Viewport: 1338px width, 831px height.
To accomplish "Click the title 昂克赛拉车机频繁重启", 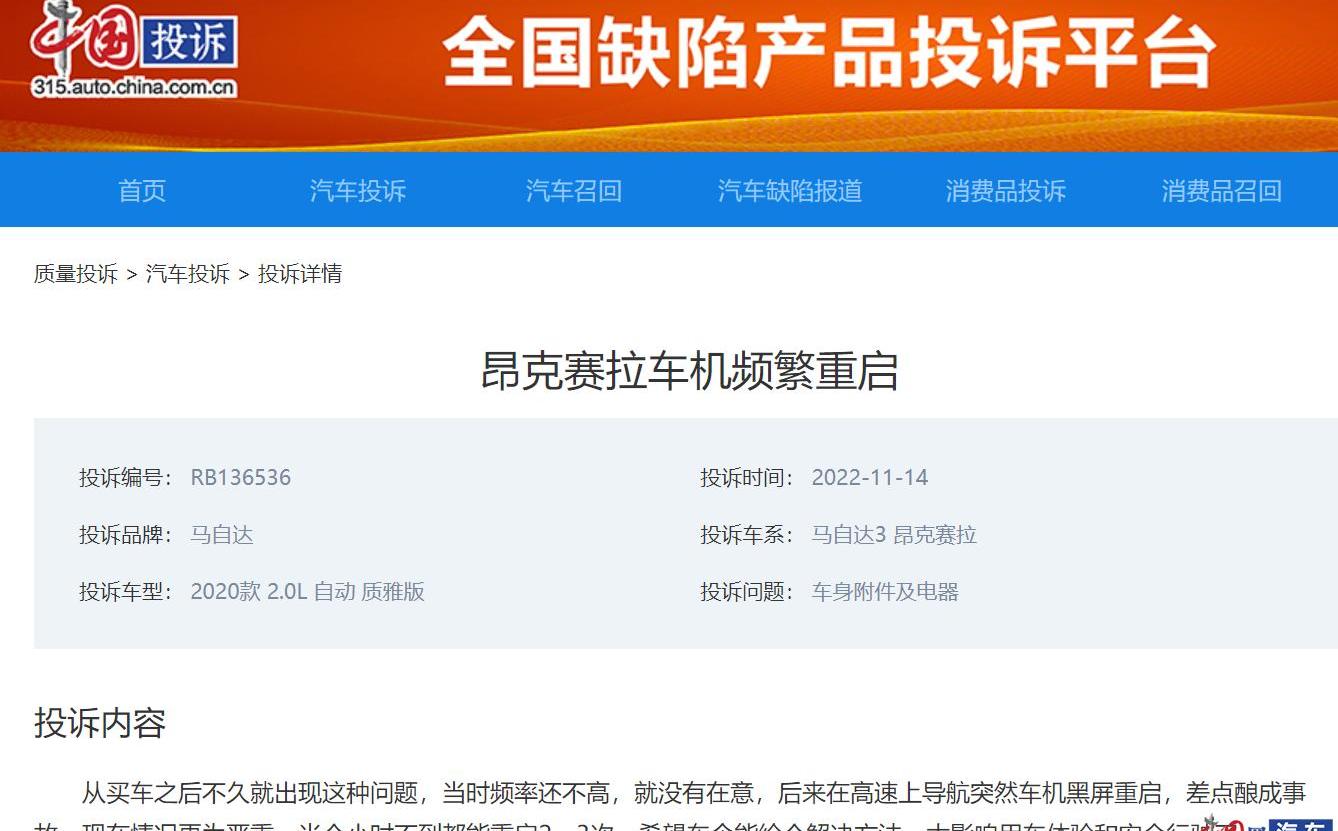I will [x=689, y=371].
